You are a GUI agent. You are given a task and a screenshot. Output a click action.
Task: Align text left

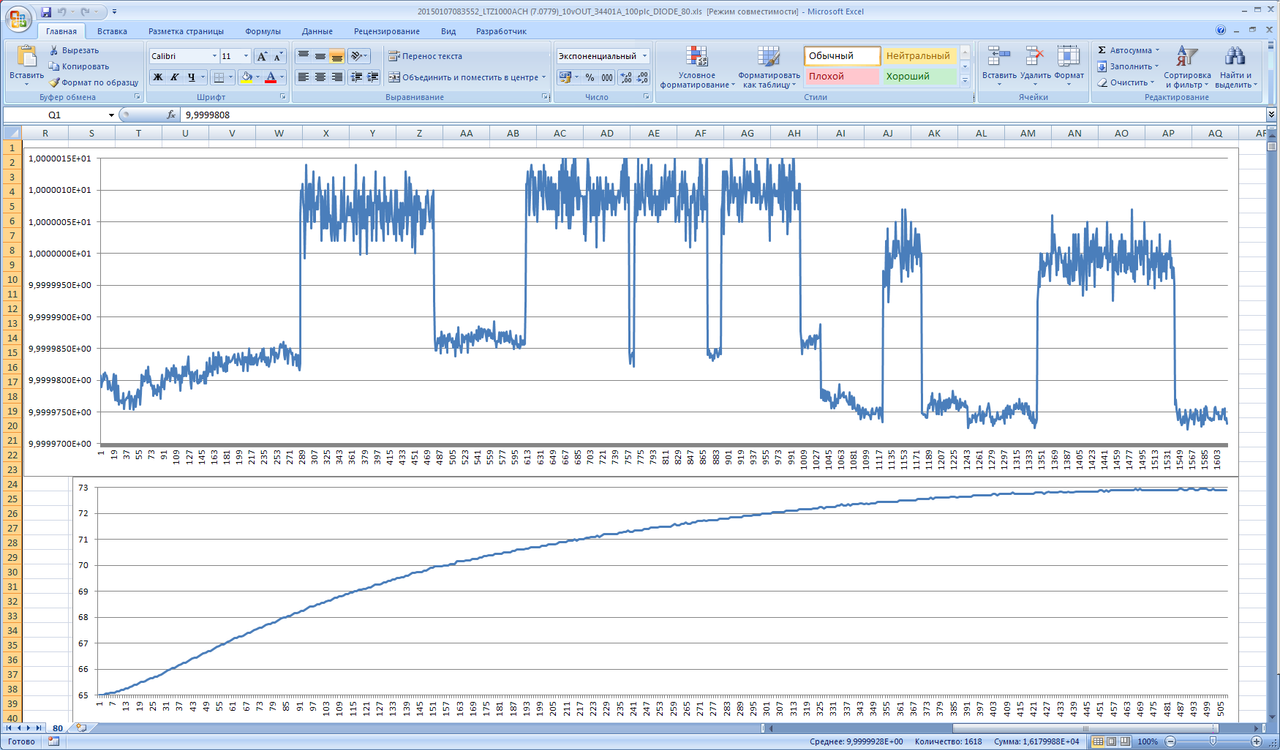(x=304, y=77)
